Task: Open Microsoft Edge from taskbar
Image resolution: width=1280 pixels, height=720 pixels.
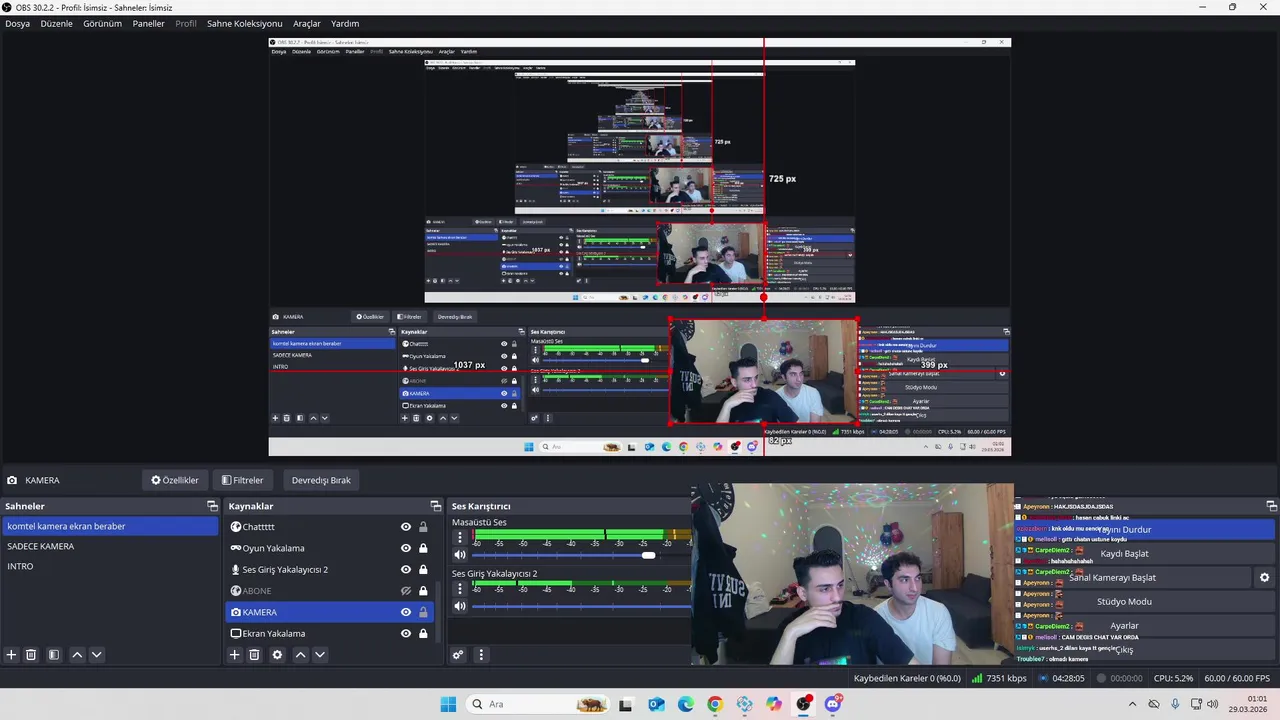Action: pos(685,704)
